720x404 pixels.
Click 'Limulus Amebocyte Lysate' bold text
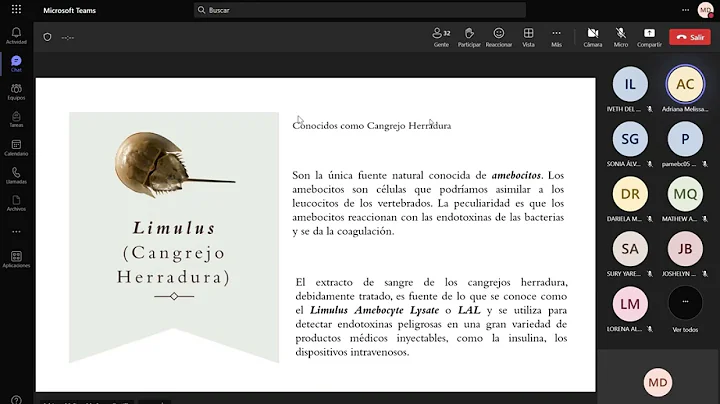click(x=374, y=310)
